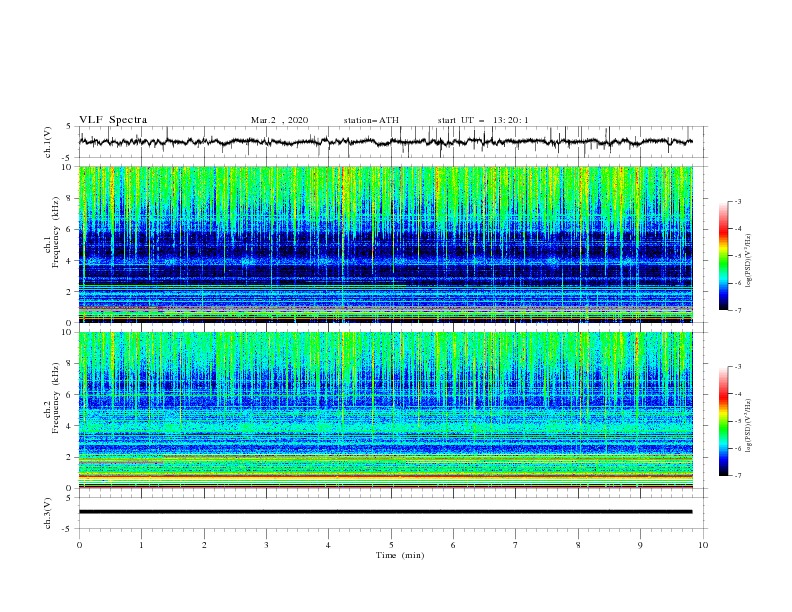
Task: Click the "station=ATH" header label
Action: pos(371,120)
